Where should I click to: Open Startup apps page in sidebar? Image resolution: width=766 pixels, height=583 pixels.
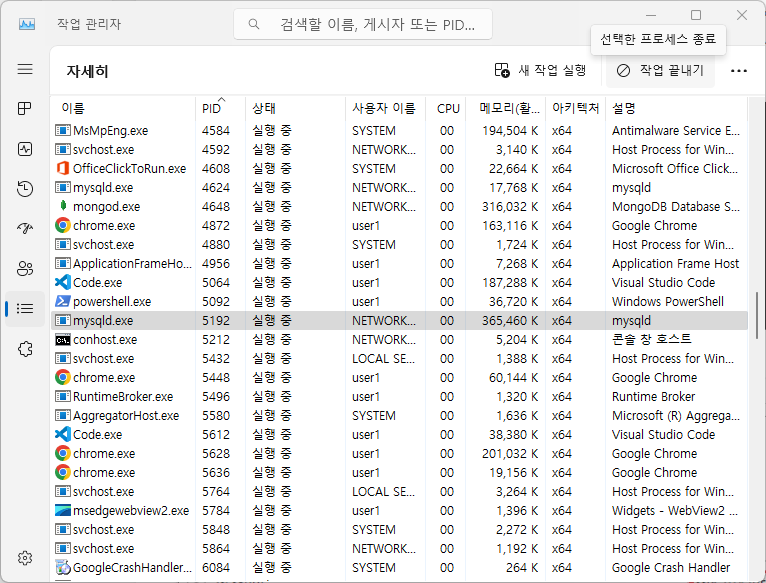click(x=25, y=228)
